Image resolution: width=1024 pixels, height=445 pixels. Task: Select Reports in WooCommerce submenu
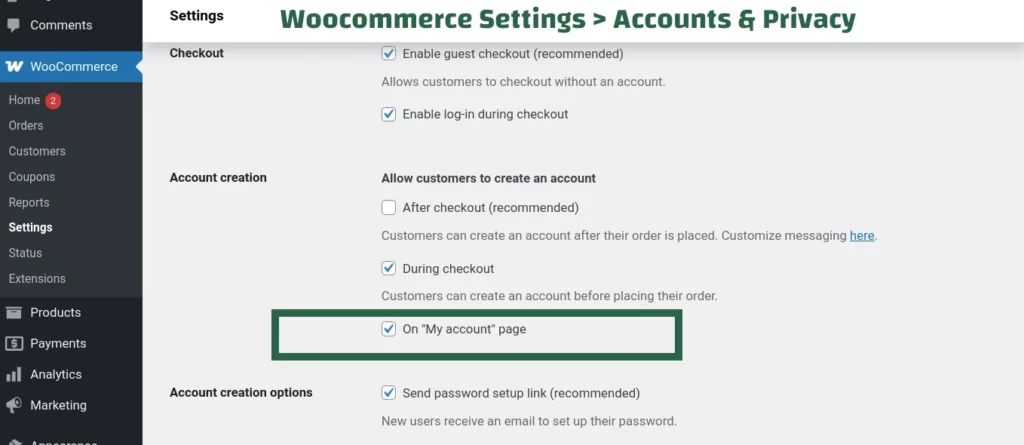tap(29, 202)
